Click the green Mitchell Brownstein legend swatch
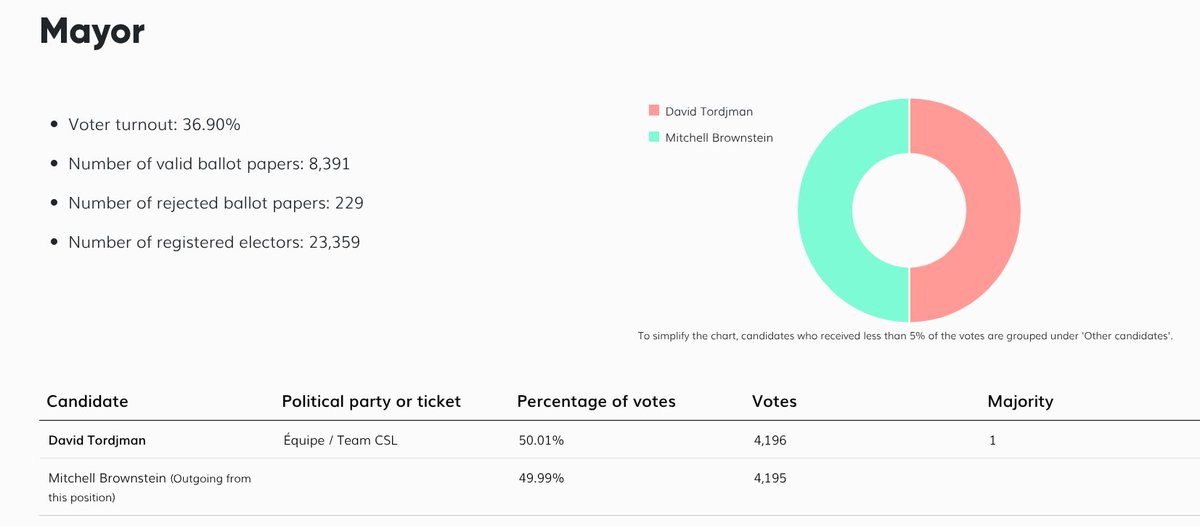 click(x=654, y=137)
